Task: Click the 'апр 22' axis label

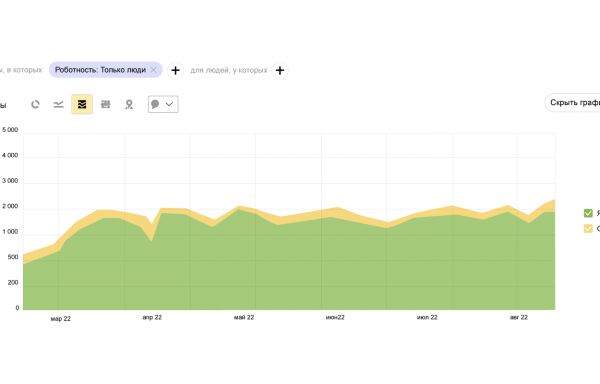Action: 152,317
